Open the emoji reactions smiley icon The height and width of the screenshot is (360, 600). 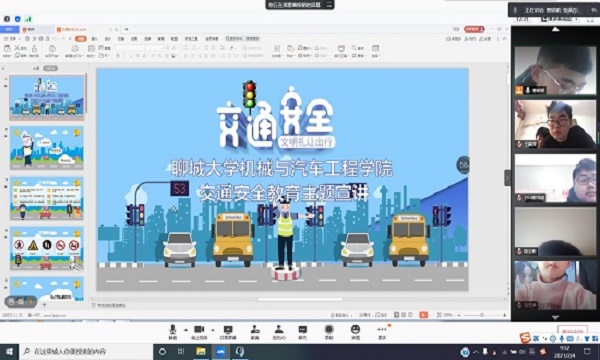355,332
